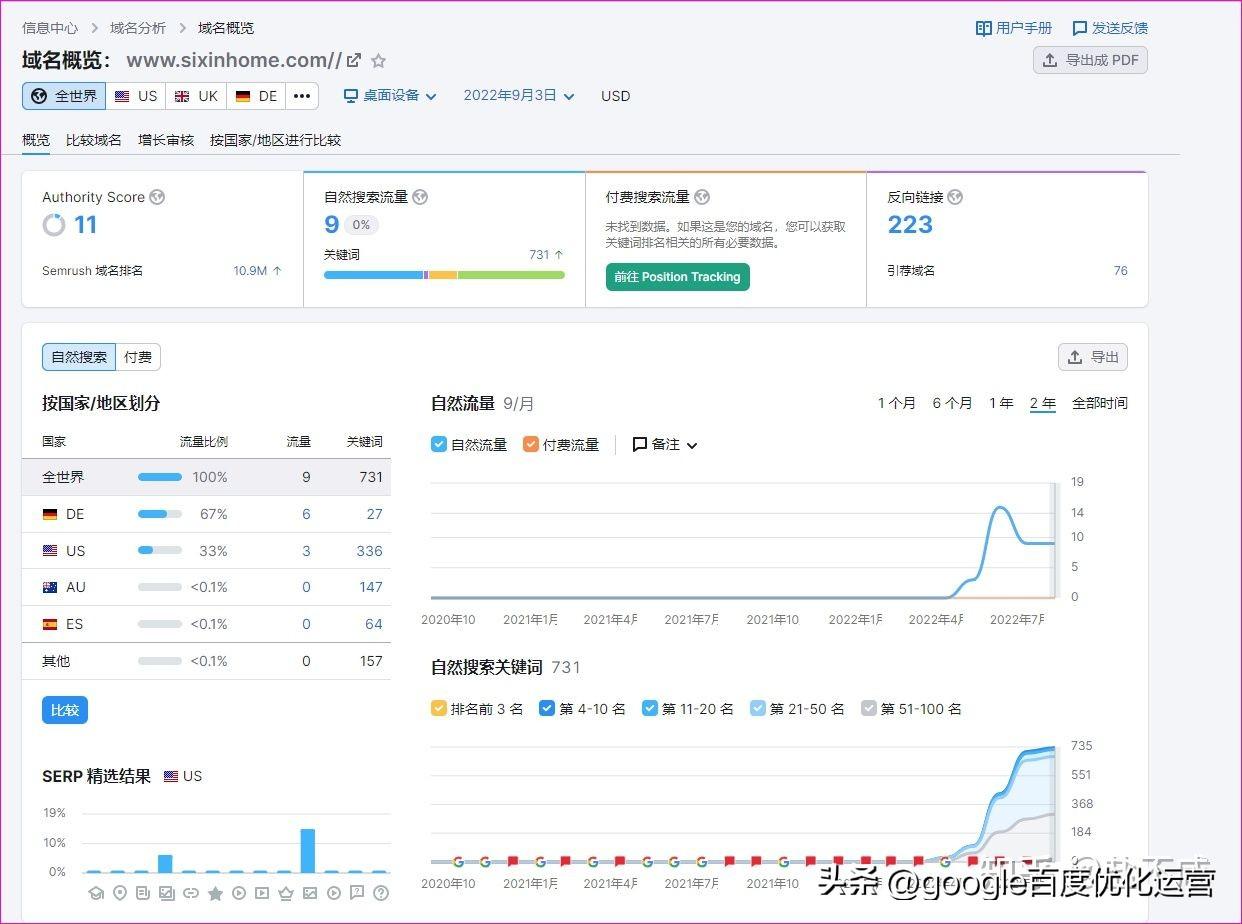Click the star reviews SERP feature icon
1242x924 pixels.
(x=215, y=893)
